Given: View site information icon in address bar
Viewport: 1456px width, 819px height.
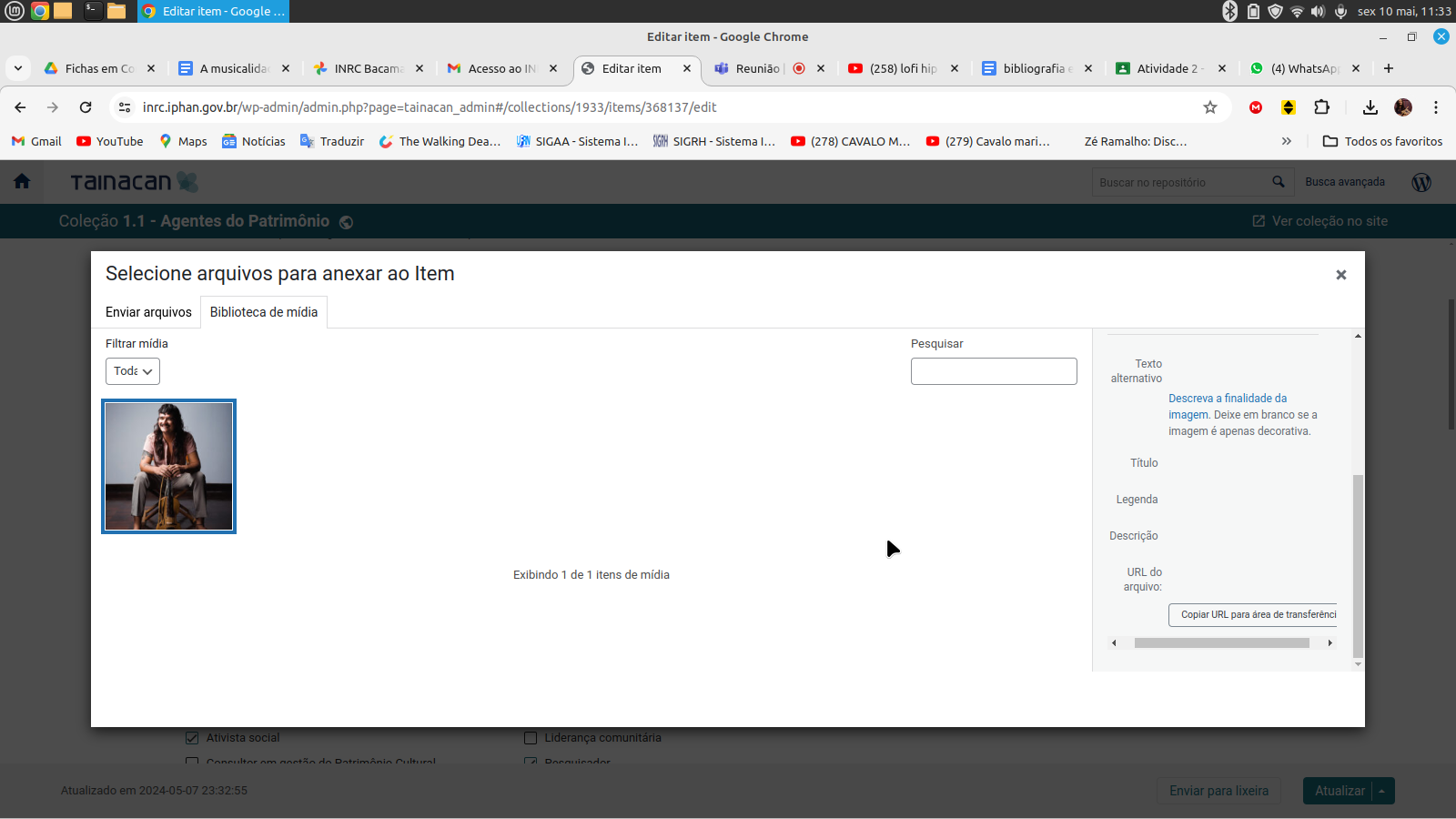Looking at the screenshot, I should coord(125,107).
